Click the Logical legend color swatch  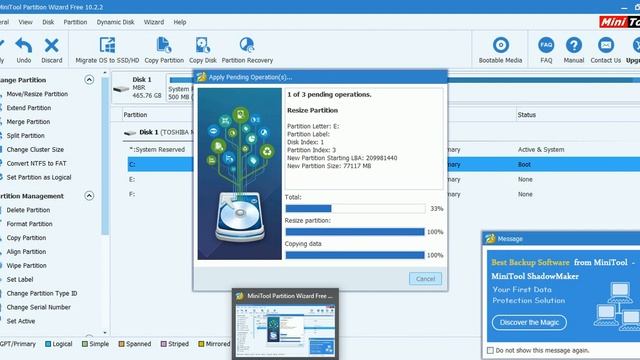(48, 344)
